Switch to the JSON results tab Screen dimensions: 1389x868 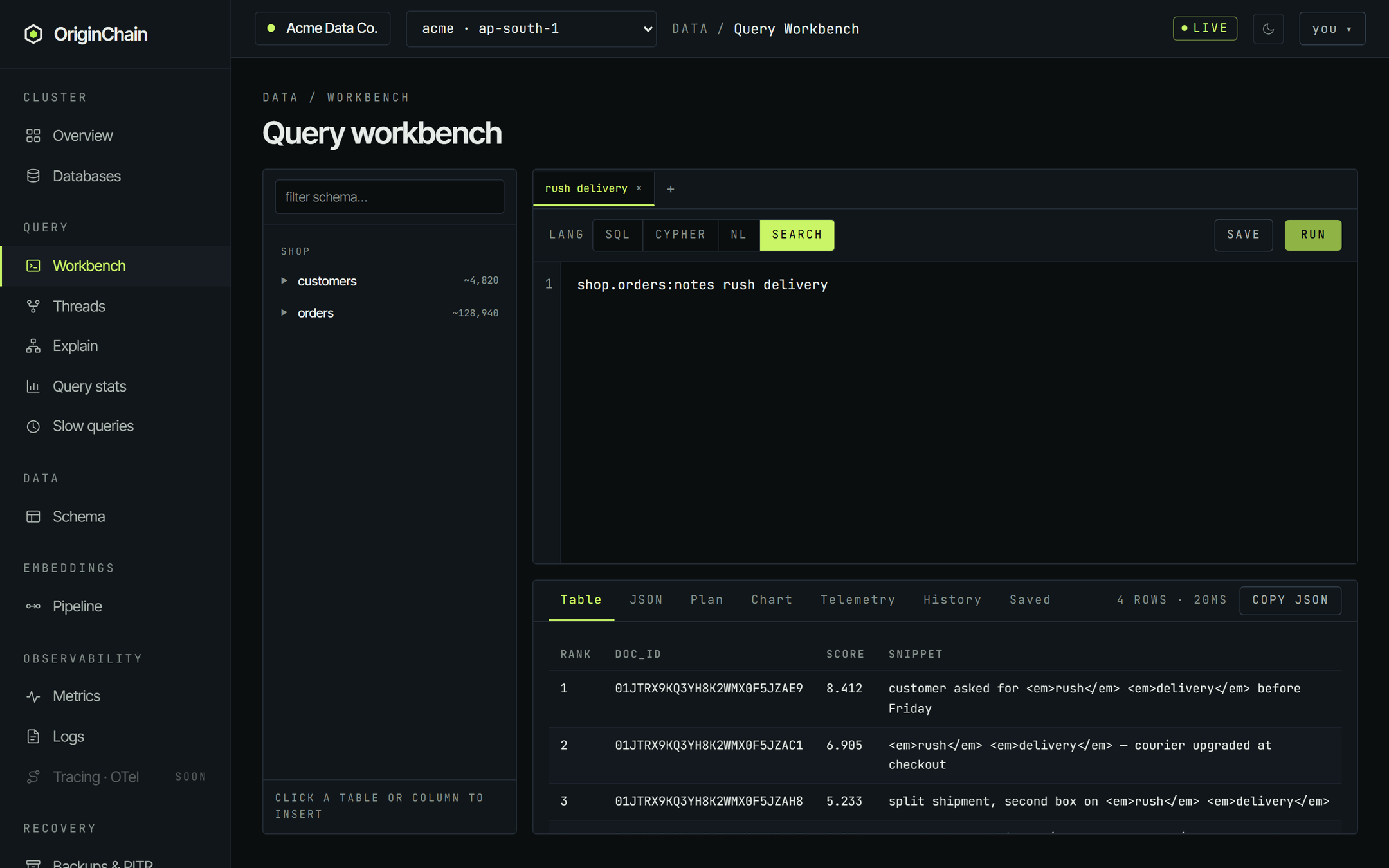point(646,600)
